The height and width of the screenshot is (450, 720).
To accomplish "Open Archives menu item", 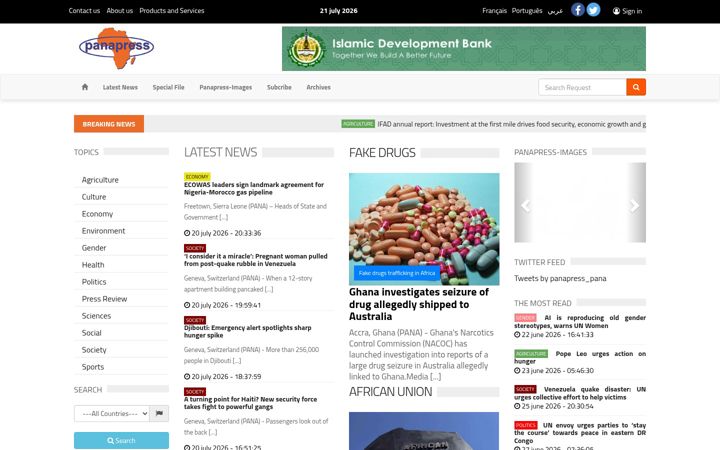I will pos(318,87).
